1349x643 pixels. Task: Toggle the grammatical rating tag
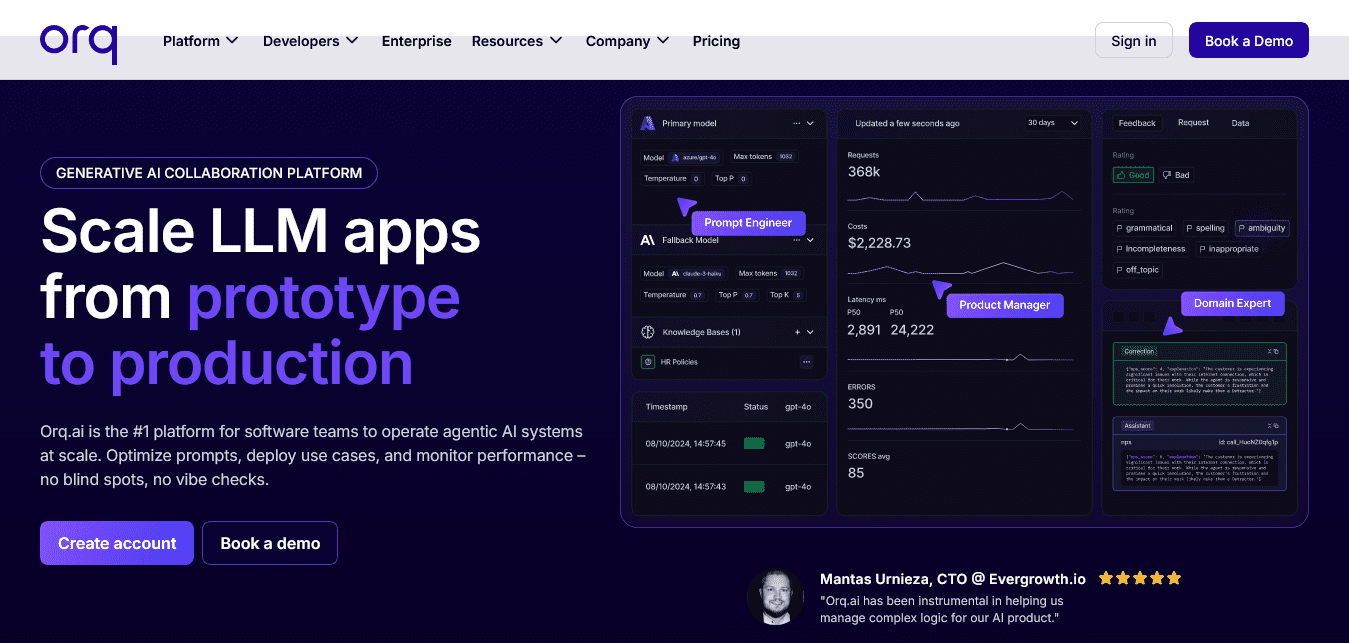click(x=1145, y=228)
